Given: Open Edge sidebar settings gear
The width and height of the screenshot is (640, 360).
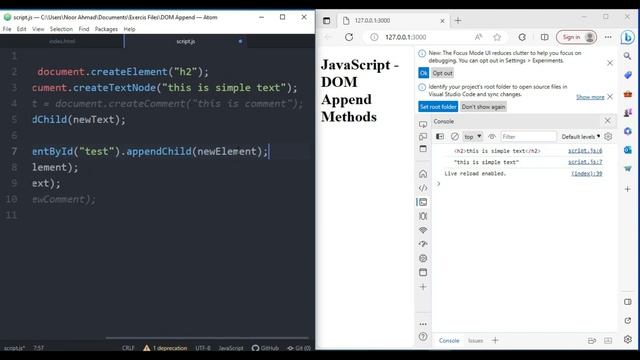Looking at the screenshot, I should coord(628,339).
